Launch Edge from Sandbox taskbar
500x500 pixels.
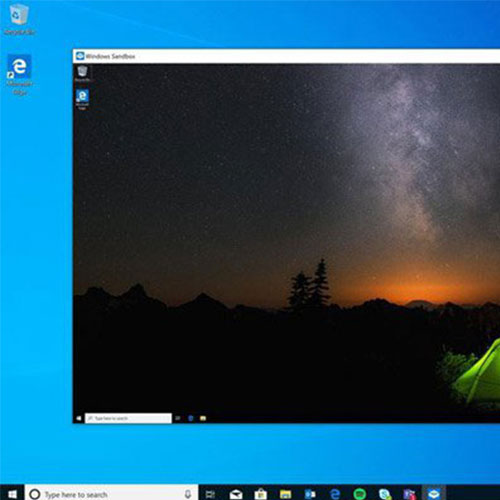(191, 418)
